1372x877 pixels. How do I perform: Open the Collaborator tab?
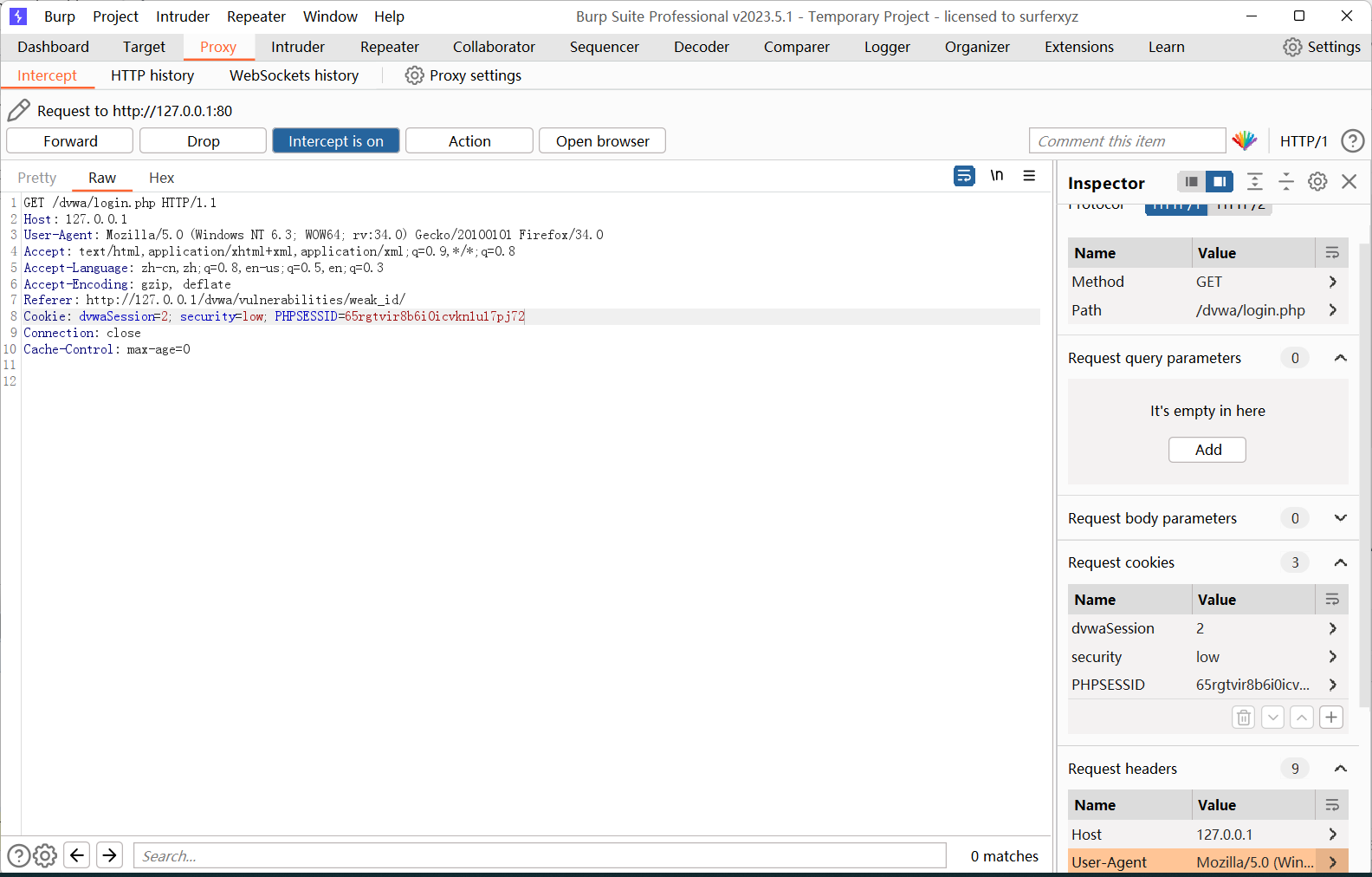point(494,47)
